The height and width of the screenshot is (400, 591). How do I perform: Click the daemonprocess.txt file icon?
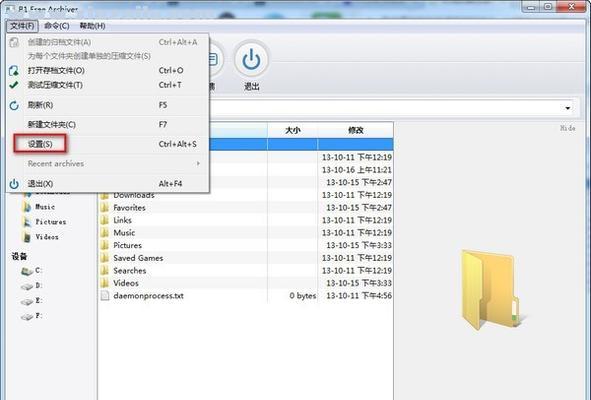click(x=105, y=296)
